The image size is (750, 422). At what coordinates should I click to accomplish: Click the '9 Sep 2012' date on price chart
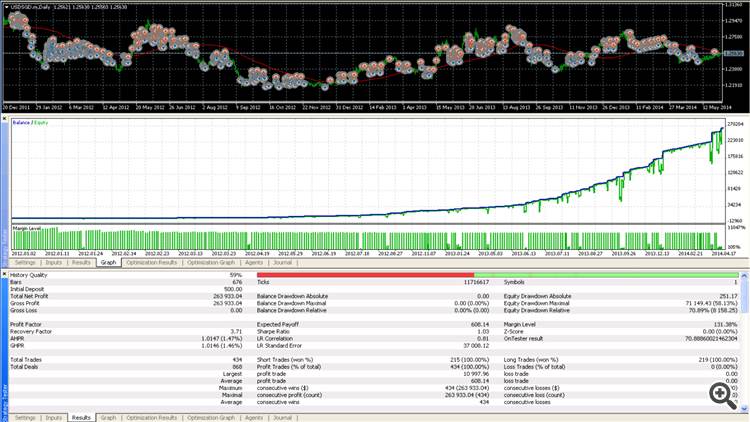248,108
